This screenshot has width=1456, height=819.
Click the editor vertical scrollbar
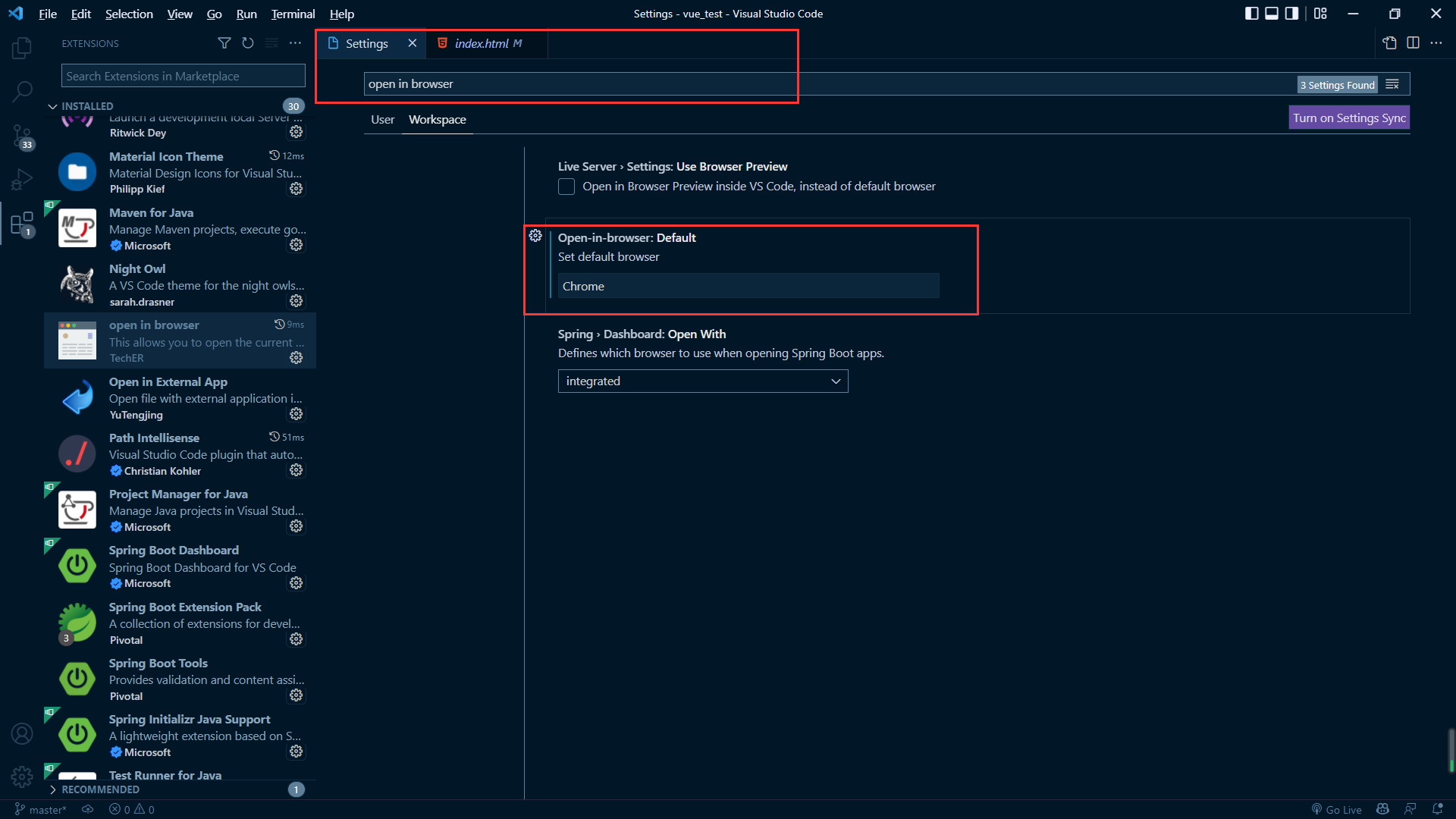1451,749
